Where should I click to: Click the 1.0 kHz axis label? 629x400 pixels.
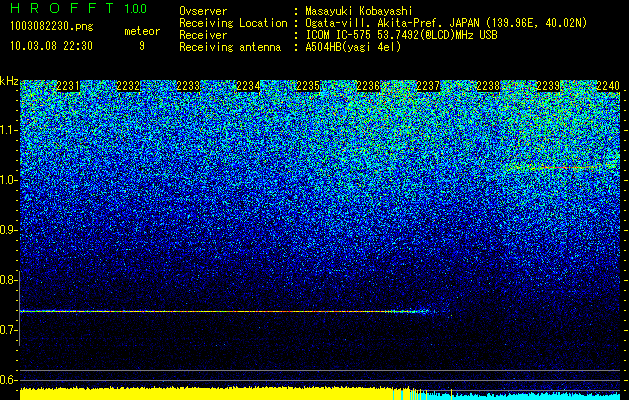[x=9, y=180]
